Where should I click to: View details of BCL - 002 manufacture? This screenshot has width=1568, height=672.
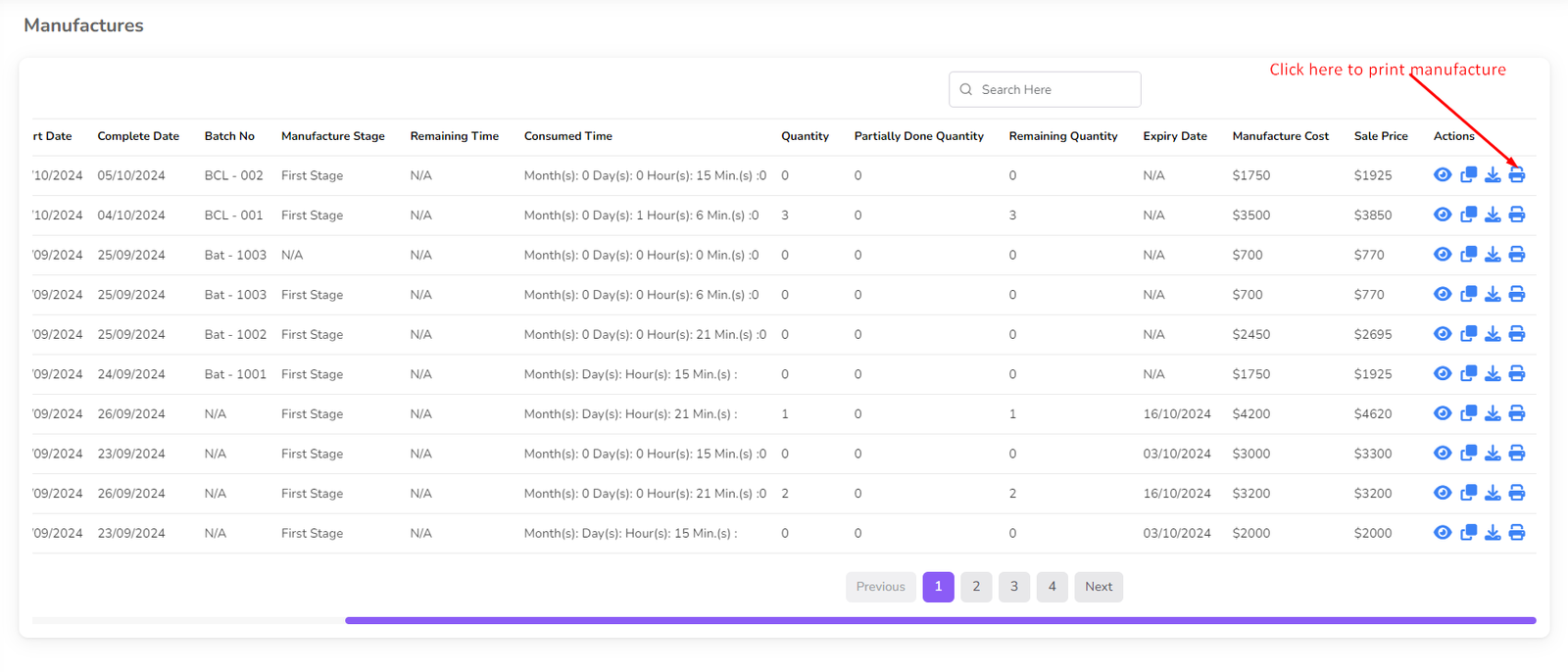pyautogui.click(x=1442, y=175)
